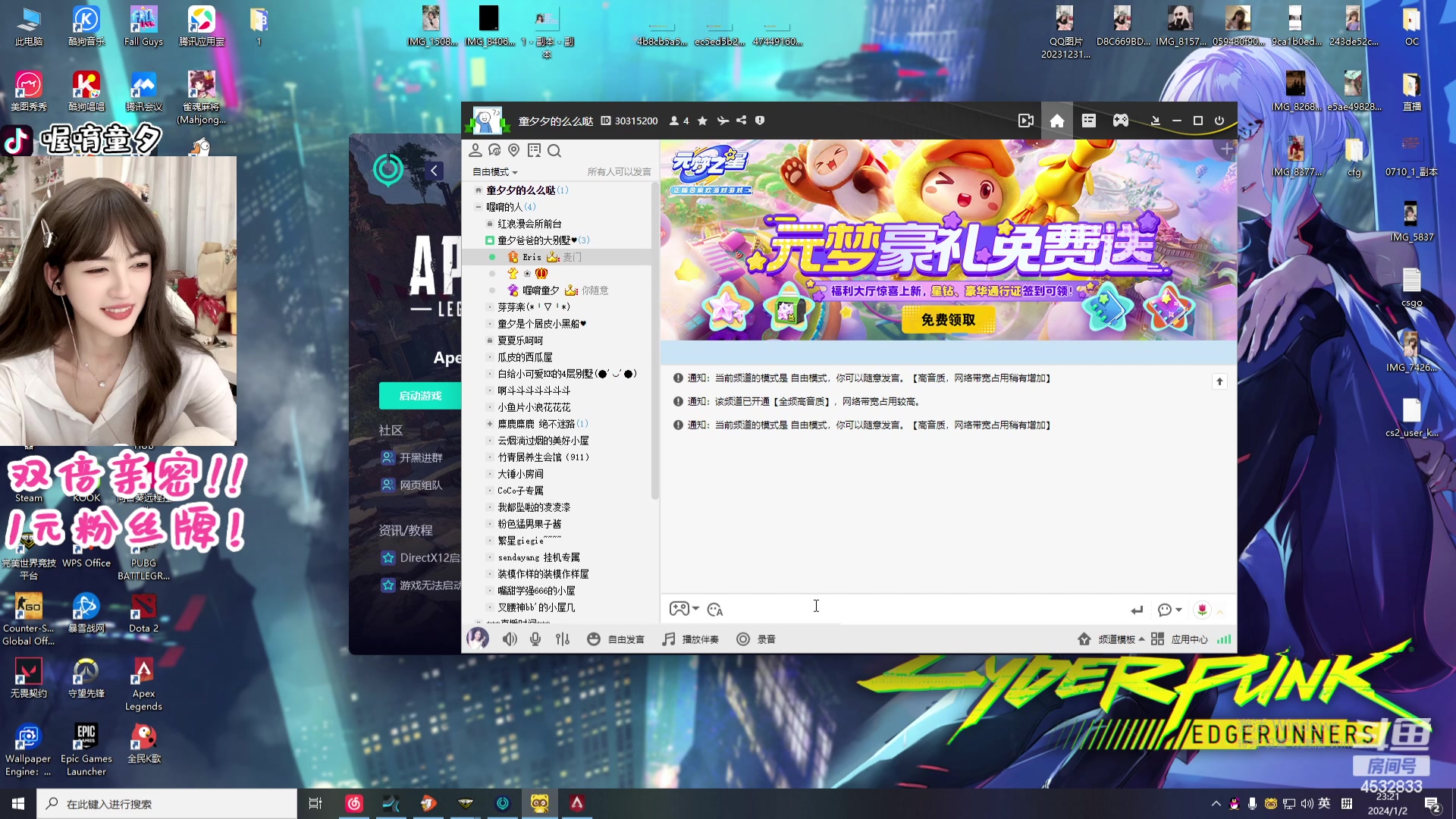Open 播放伴奏 music accompaniment
The width and height of the screenshot is (1456, 819).
[691, 639]
